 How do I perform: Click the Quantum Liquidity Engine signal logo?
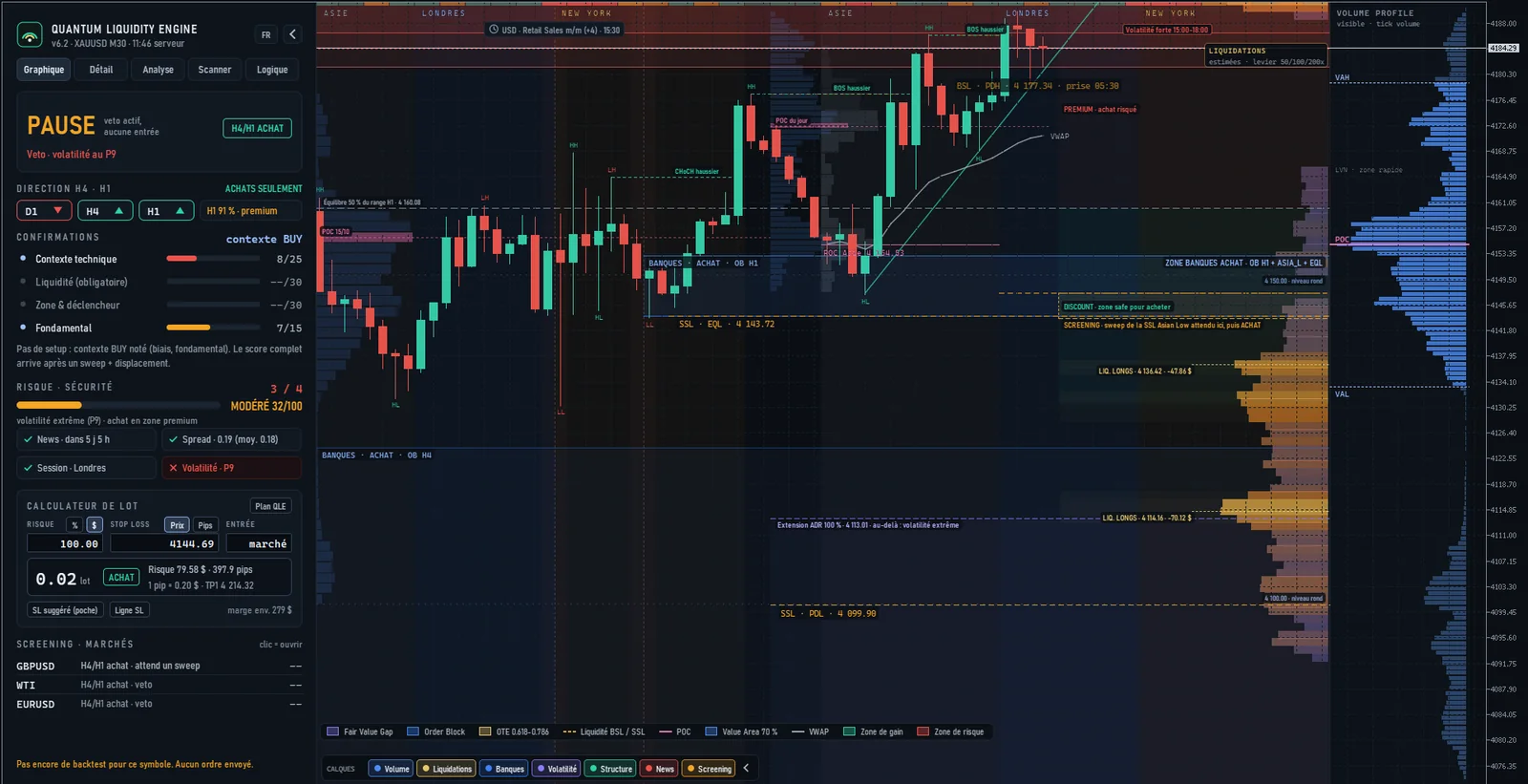click(x=30, y=35)
